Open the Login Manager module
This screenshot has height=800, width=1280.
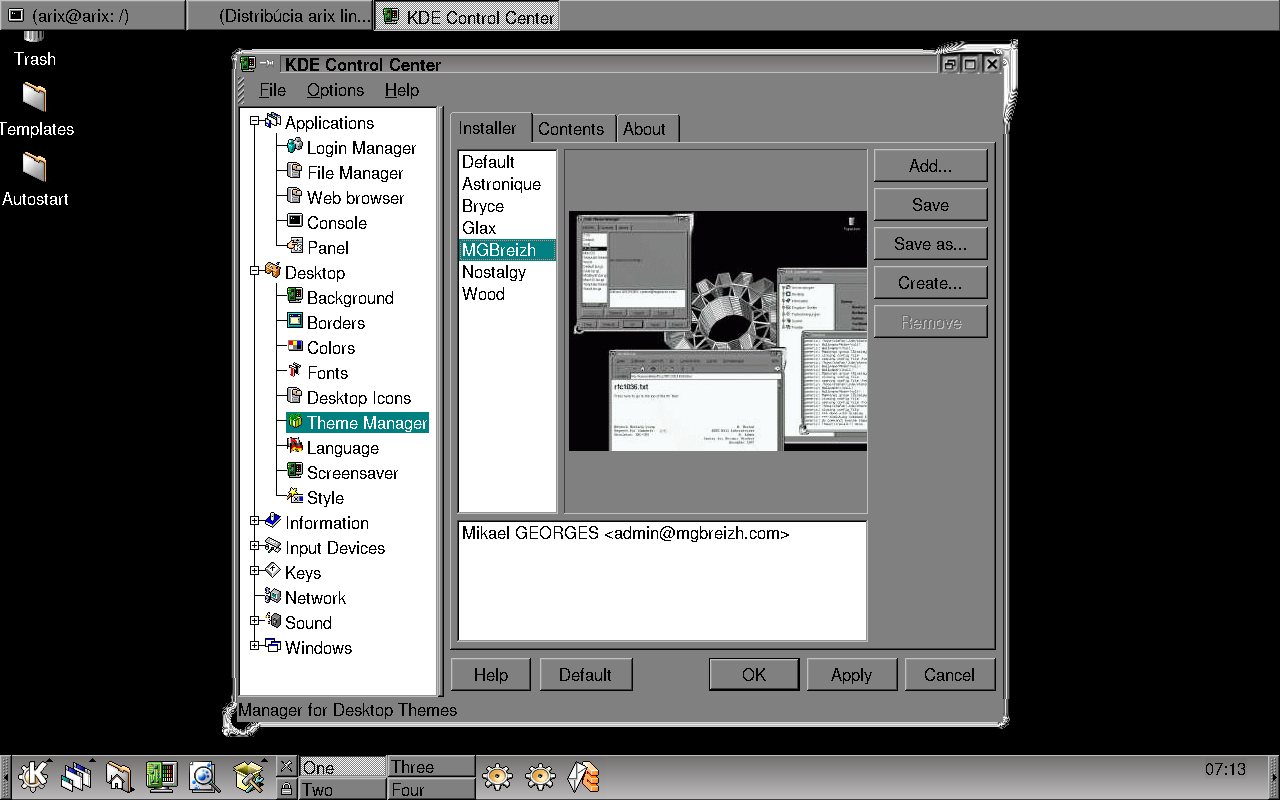pyautogui.click(x=351, y=148)
